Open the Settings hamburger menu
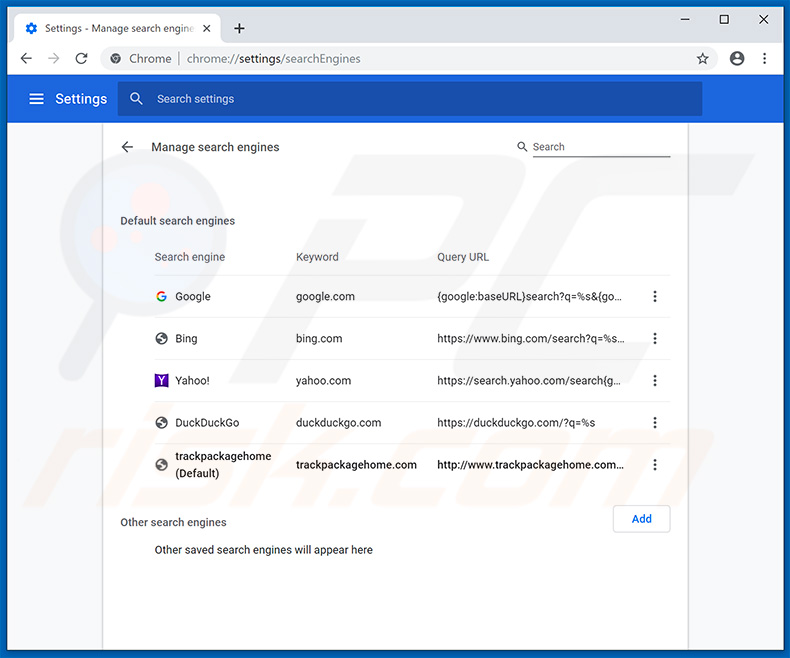Viewport: 790px width, 658px height. click(x=36, y=99)
